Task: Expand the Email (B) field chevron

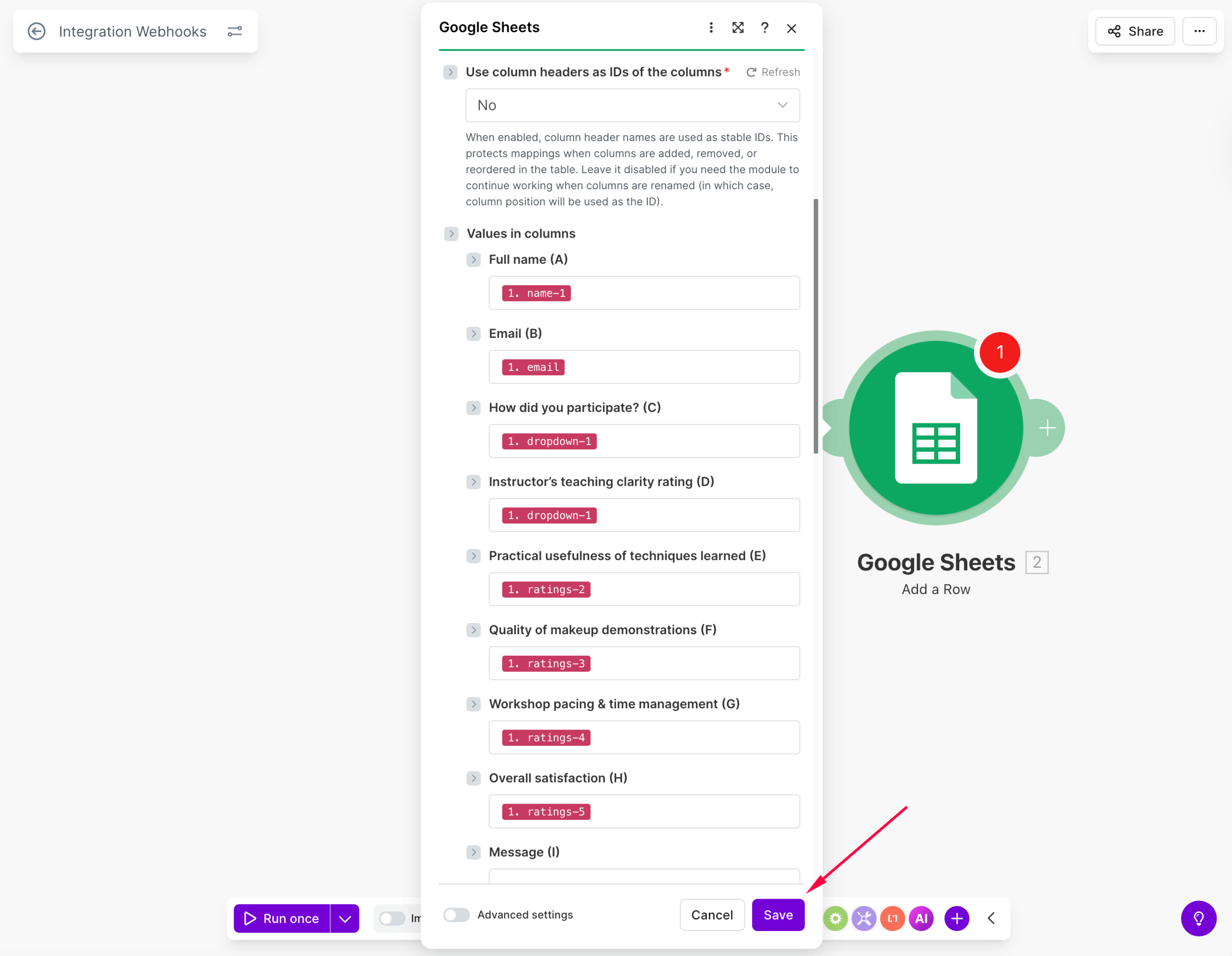Action: (x=473, y=333)
